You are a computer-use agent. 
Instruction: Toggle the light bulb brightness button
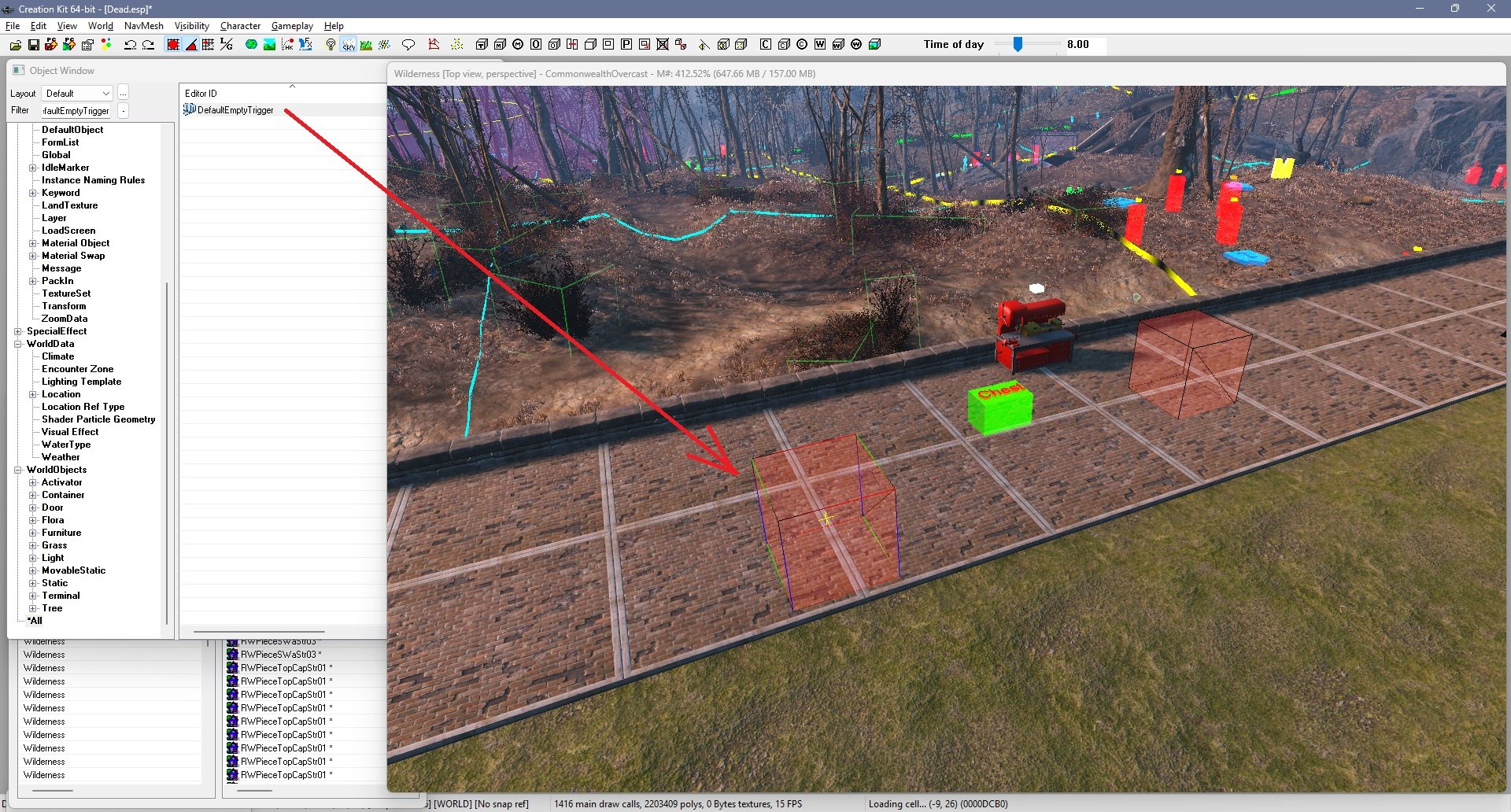pos(331,45)
